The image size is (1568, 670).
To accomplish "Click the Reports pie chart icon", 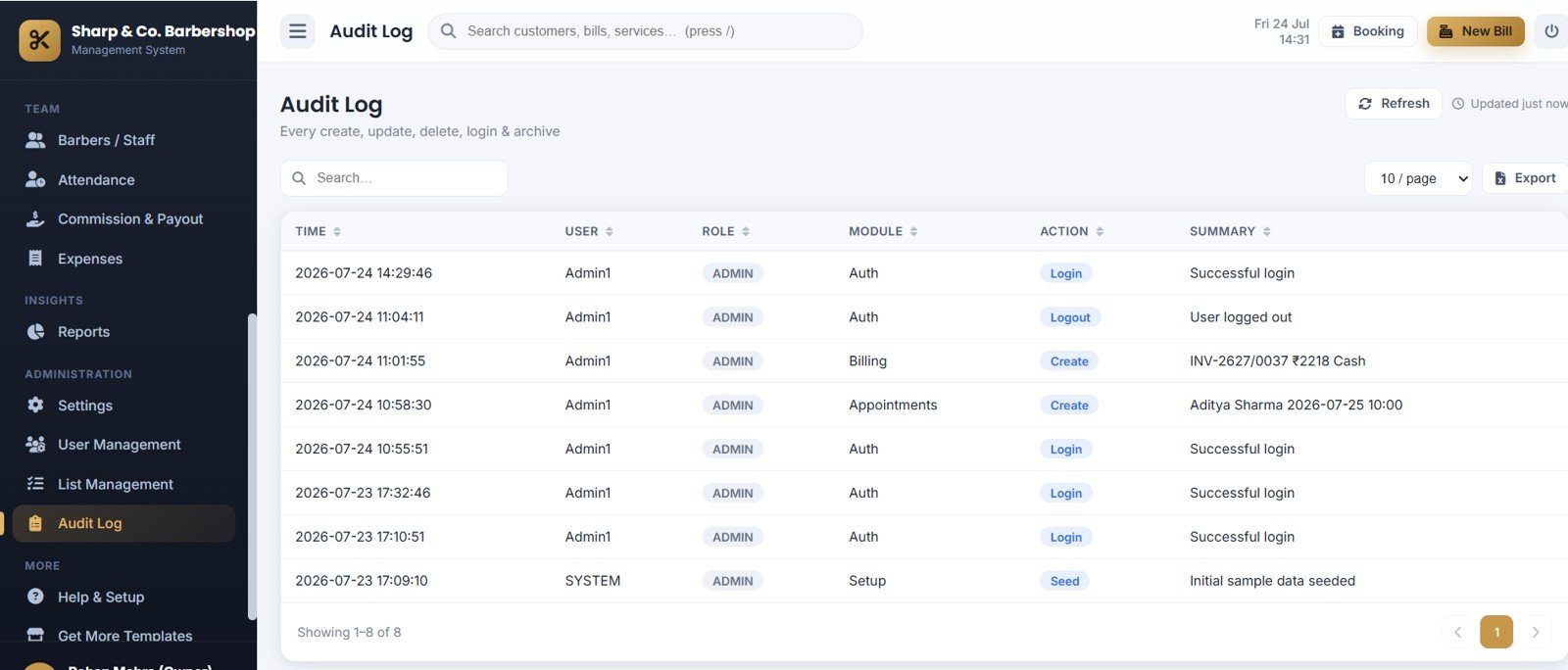I will point(35,331).
